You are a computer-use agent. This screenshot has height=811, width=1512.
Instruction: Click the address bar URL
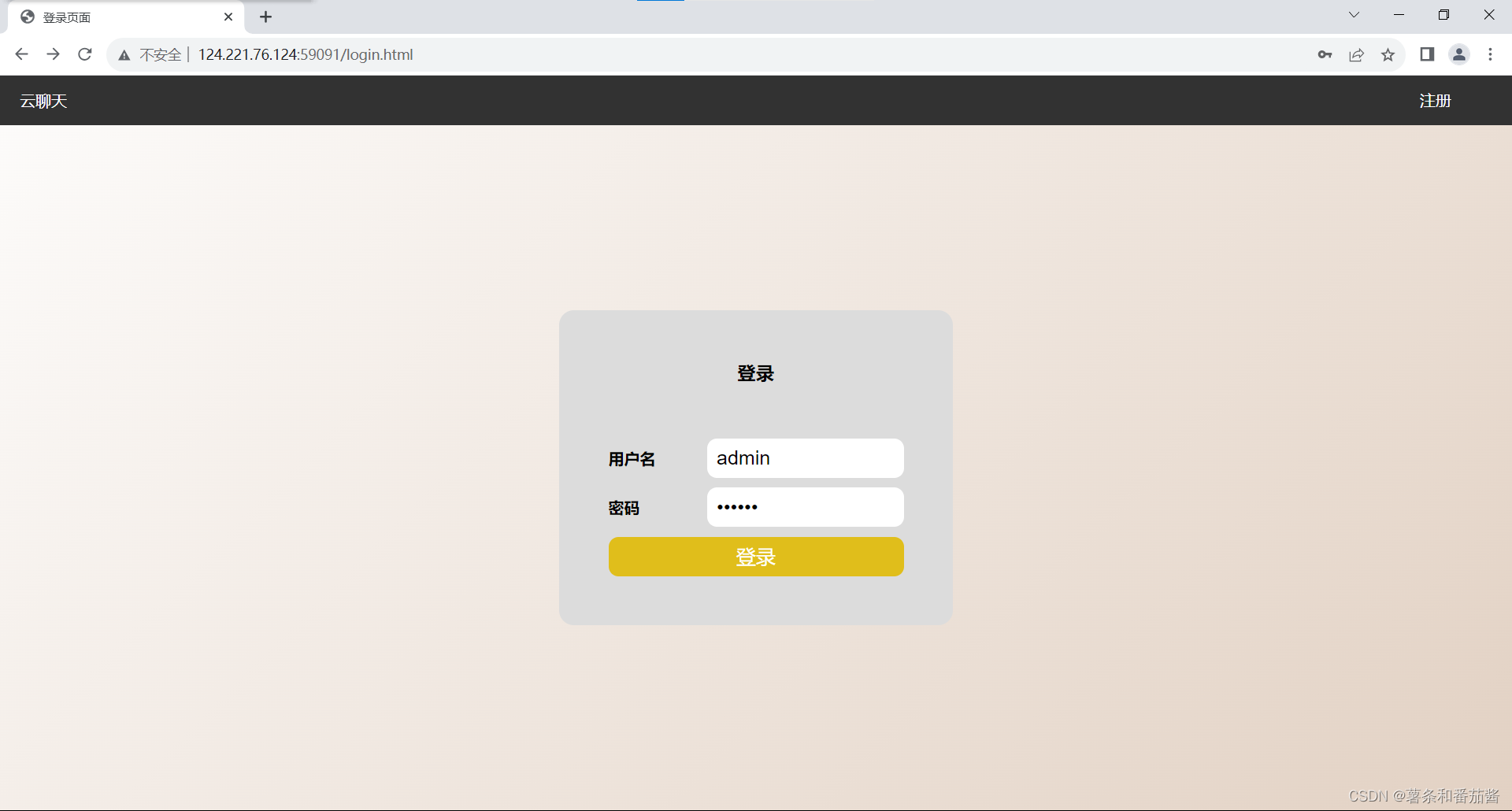[x=306, y=54]
